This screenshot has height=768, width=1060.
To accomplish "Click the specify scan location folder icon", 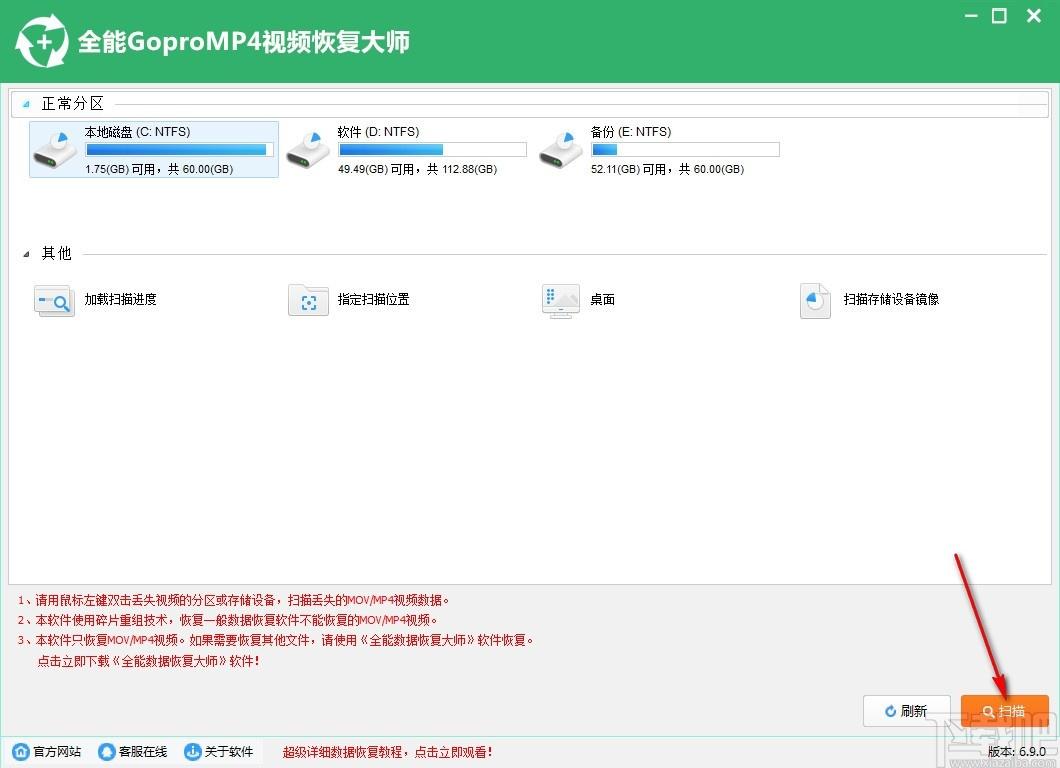I will (x=308, y=300).
